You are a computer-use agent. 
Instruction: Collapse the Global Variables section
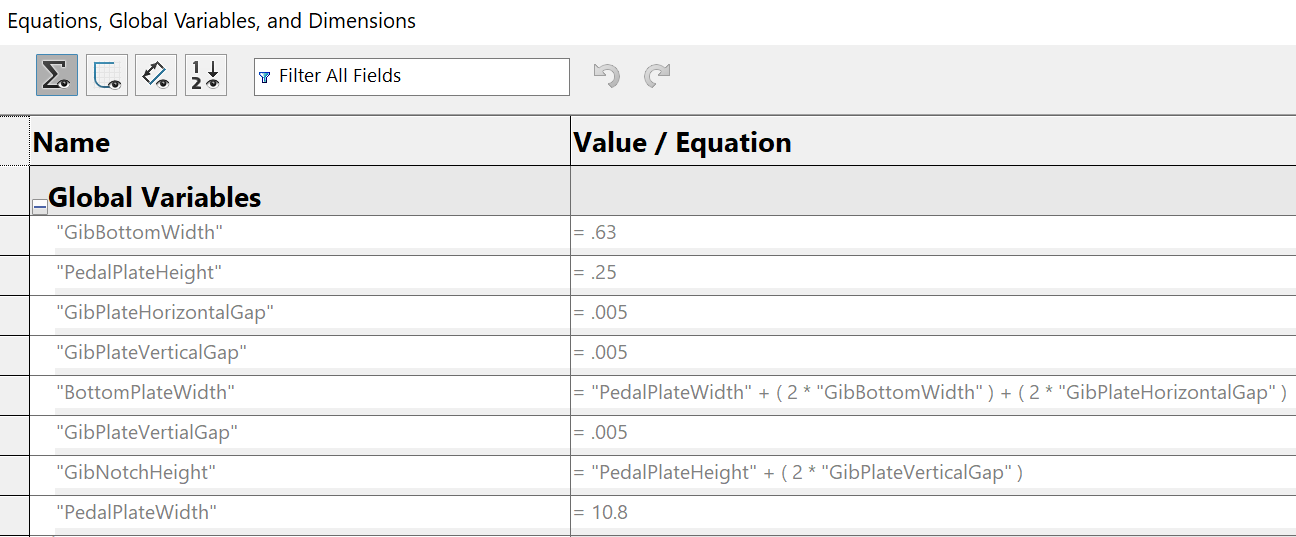40,206
